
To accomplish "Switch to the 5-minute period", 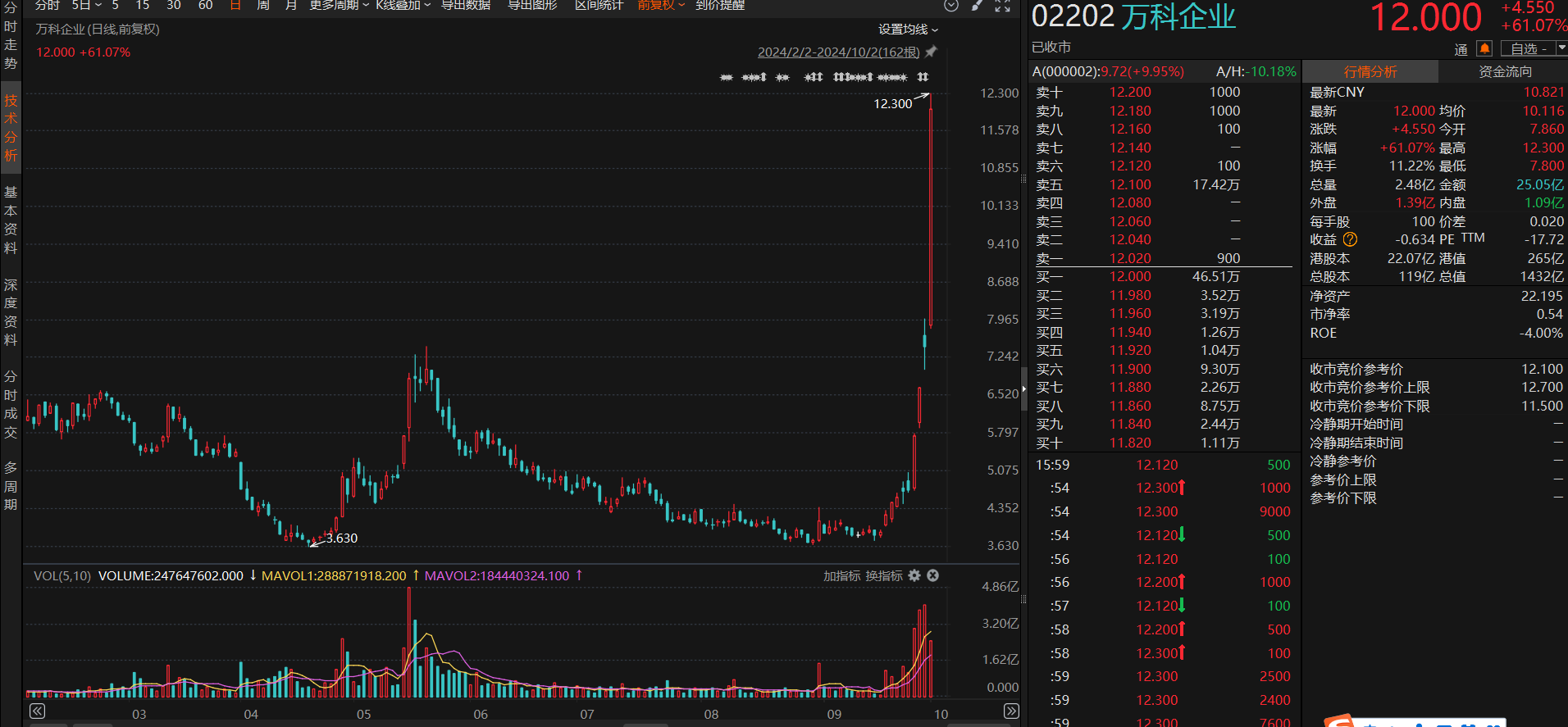I will point(116,6).
